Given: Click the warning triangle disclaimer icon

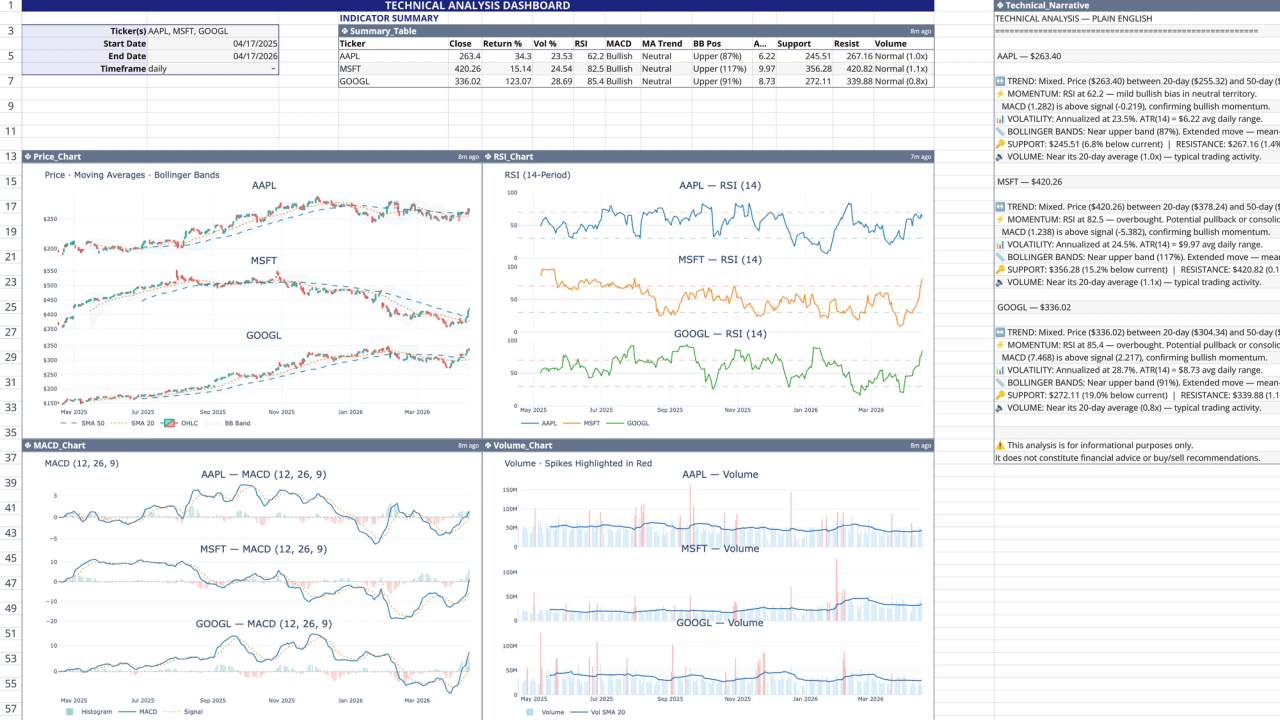Looking at the screenshot, I should 1000,445.
